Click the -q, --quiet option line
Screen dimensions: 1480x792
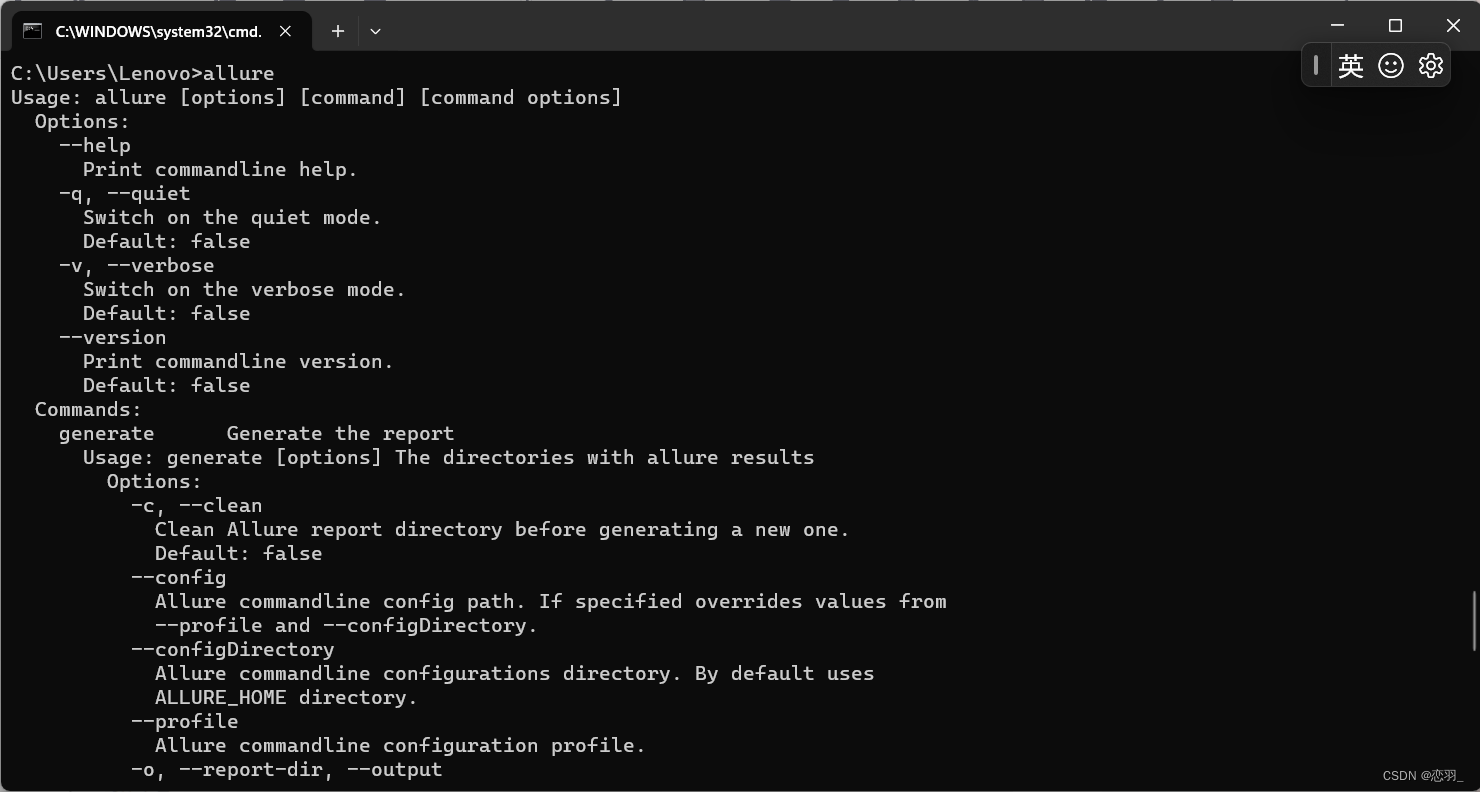point(124,193)
